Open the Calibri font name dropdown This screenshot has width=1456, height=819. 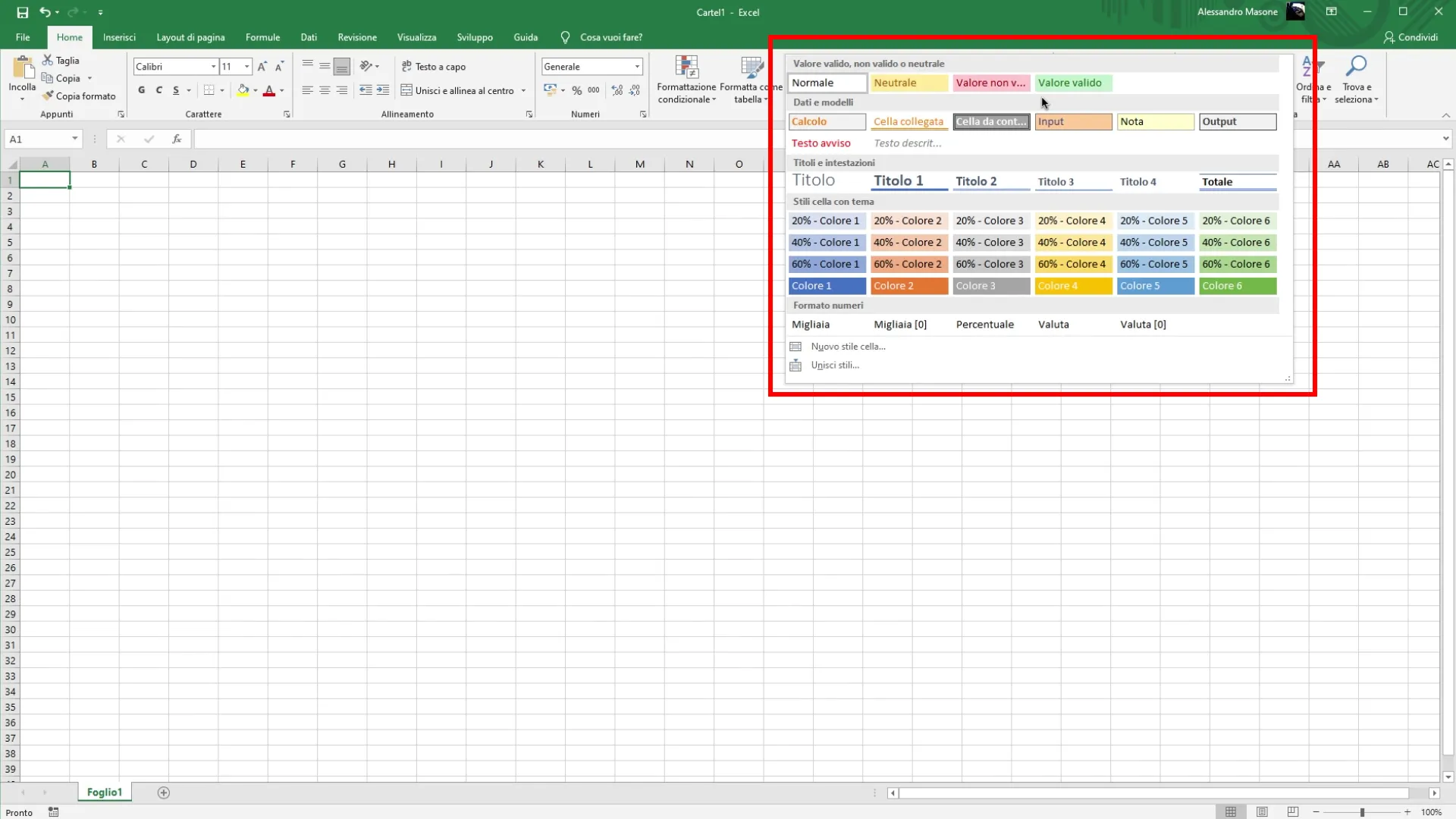213,67
